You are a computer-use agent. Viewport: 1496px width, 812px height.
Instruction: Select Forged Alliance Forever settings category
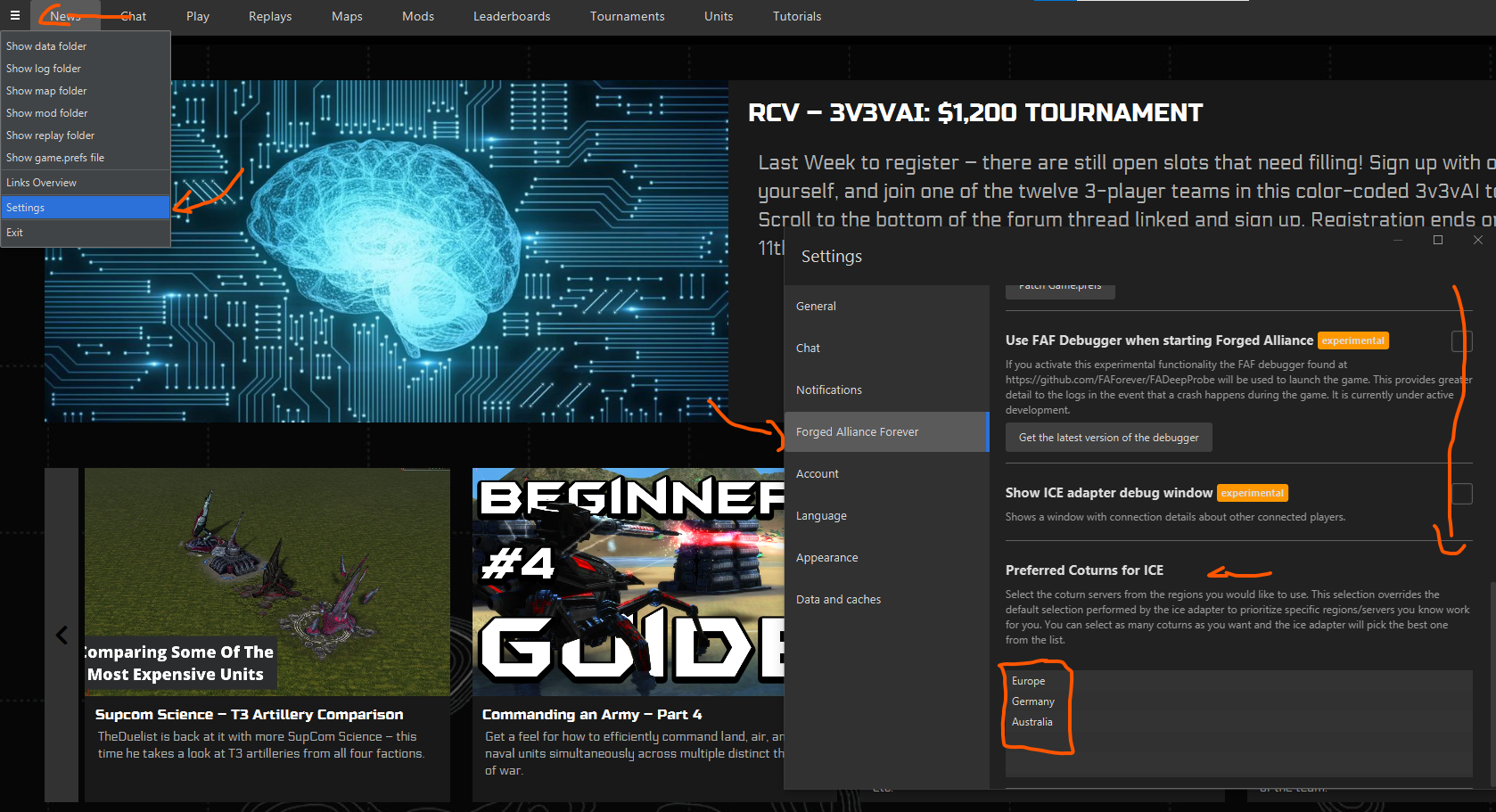(x=886, y=432)
